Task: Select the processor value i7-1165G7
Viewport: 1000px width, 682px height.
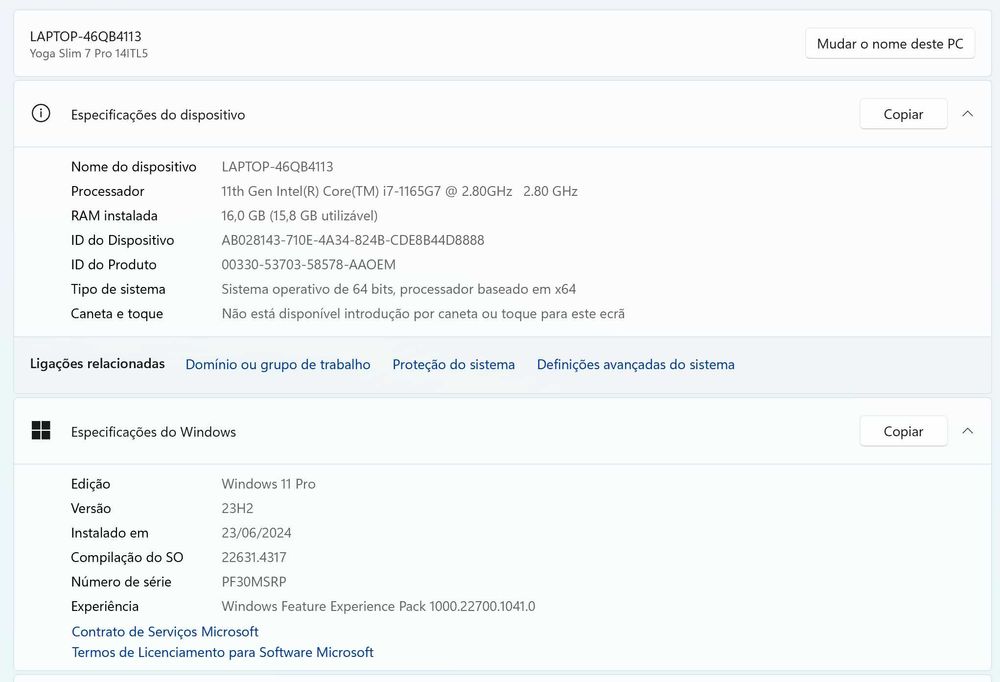Action: click(399, 191)
